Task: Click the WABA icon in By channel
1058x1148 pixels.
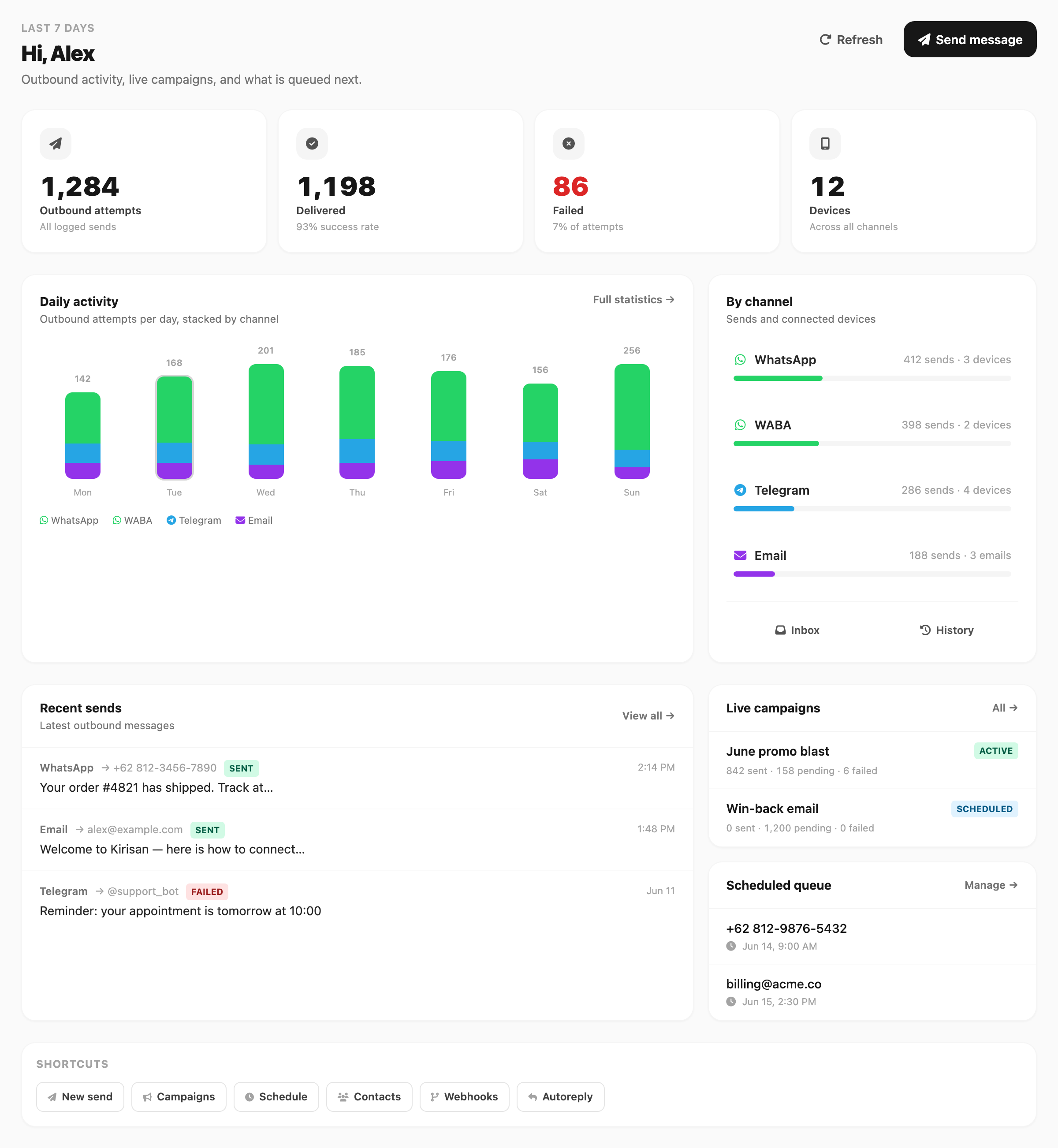Action: pos(740,425)
